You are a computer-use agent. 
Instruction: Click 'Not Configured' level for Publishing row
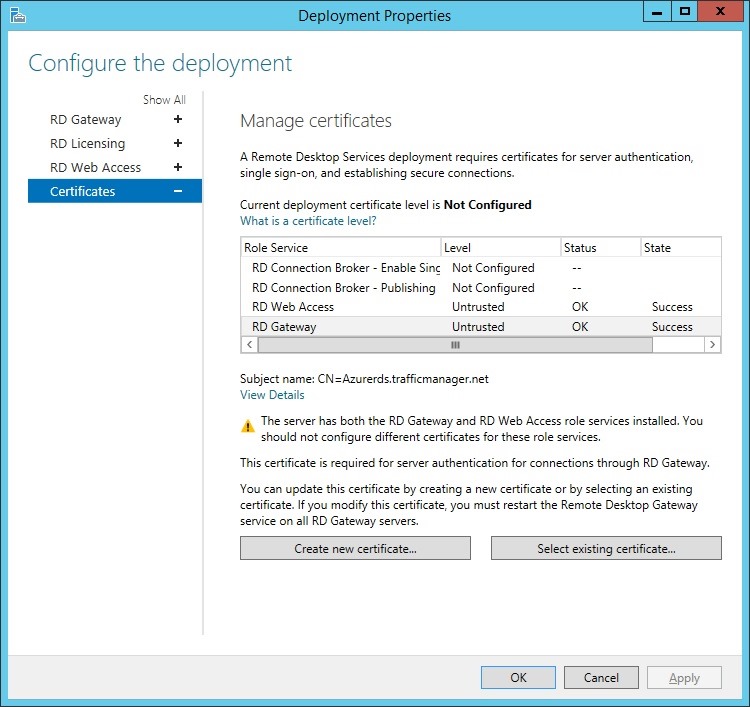493,287
